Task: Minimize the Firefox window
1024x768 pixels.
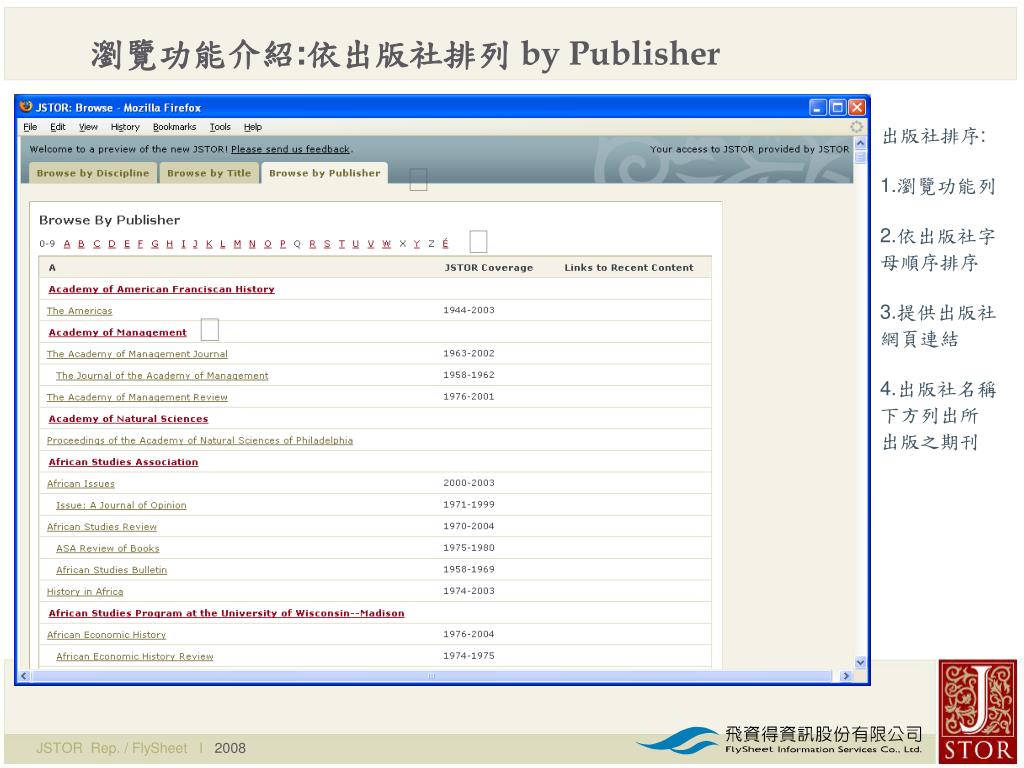Action: click(x=818, y=107)
